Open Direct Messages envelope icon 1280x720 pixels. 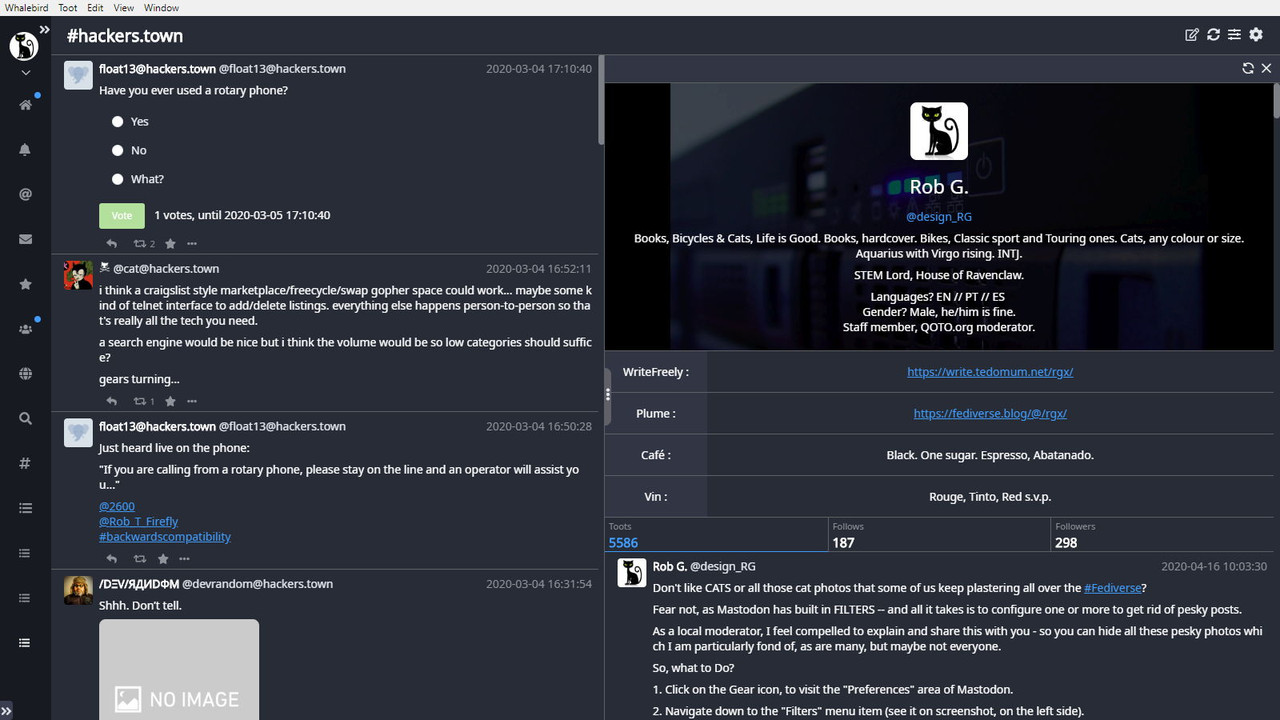pos(25,239)
